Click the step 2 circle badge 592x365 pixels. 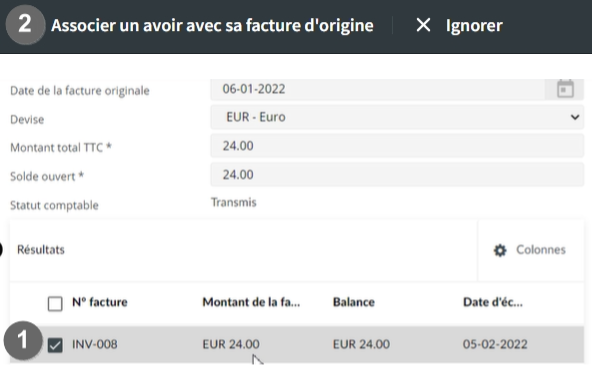click(25, 24)
